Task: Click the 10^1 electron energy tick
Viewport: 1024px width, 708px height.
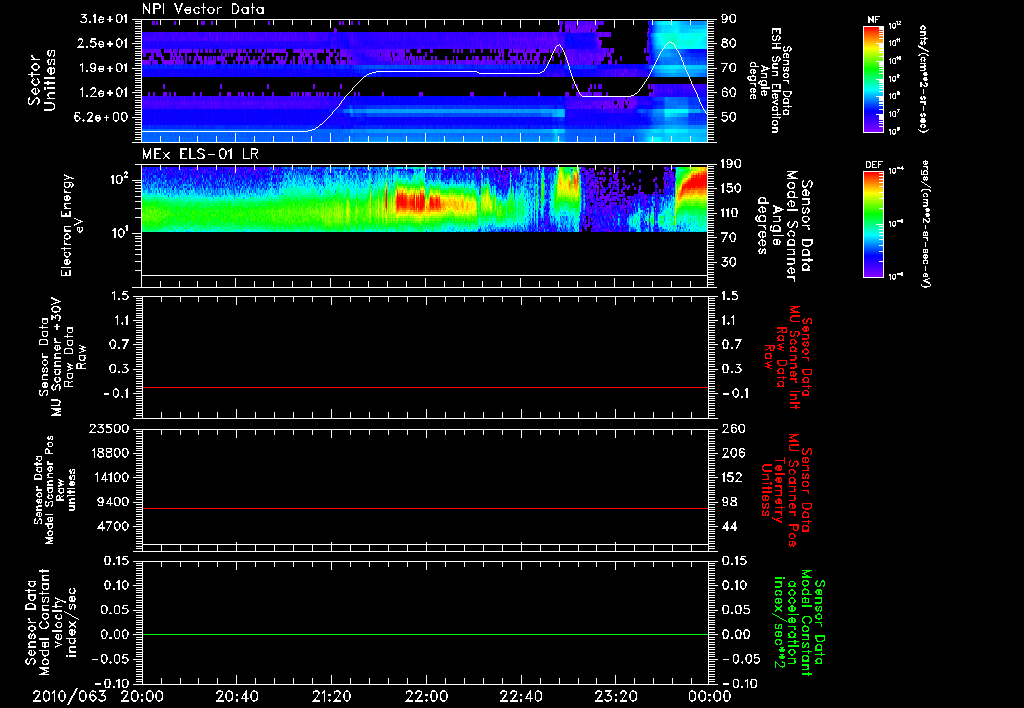Action: tap(119, 233)
